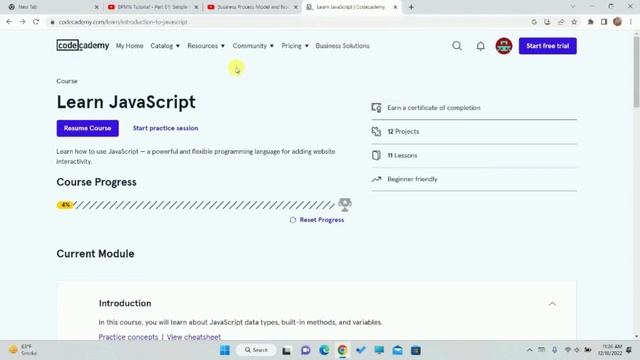Show hidden system tray icons

[x=529, y=350]
